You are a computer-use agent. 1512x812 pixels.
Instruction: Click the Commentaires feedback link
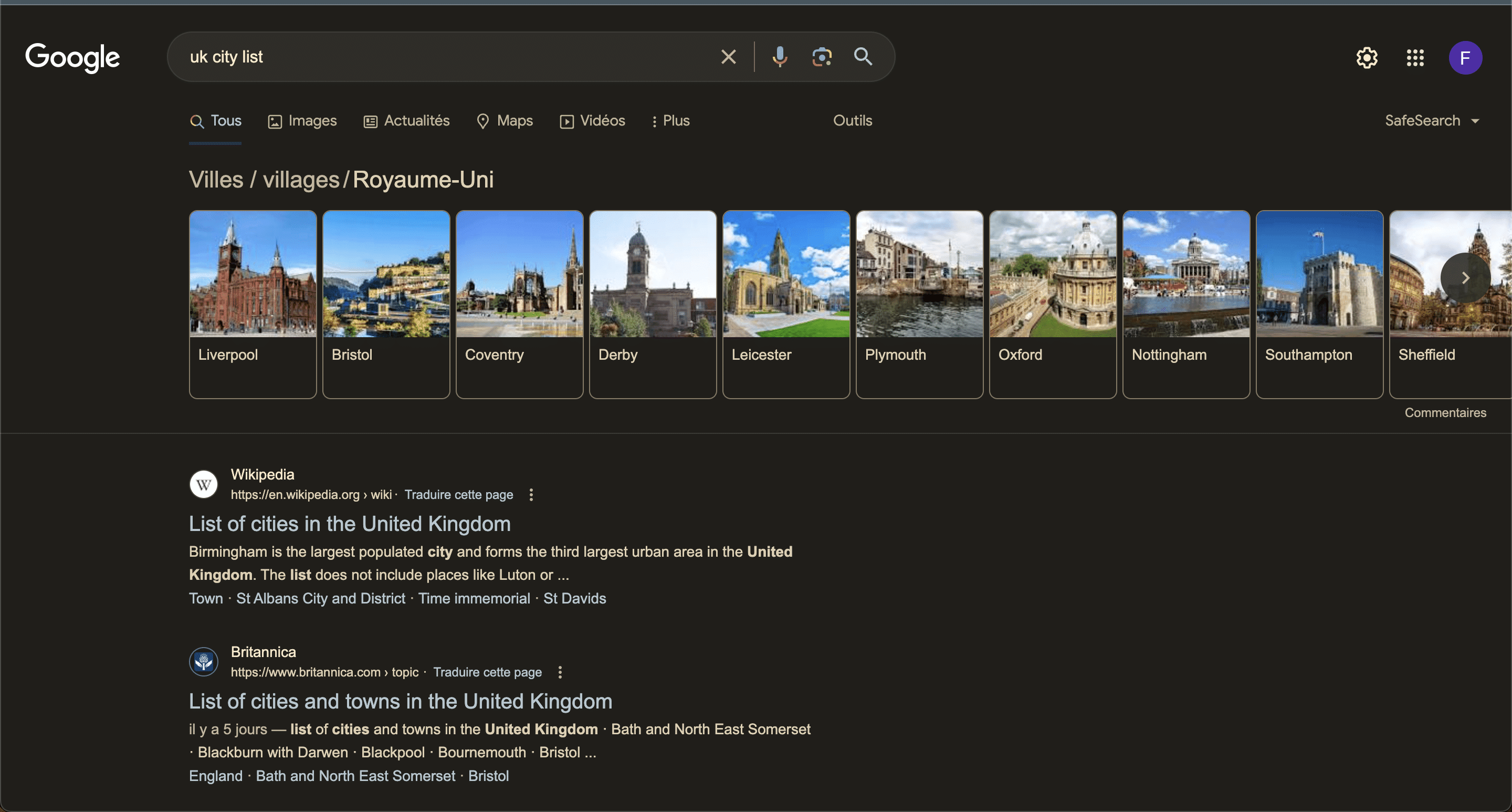[1445, 413]
